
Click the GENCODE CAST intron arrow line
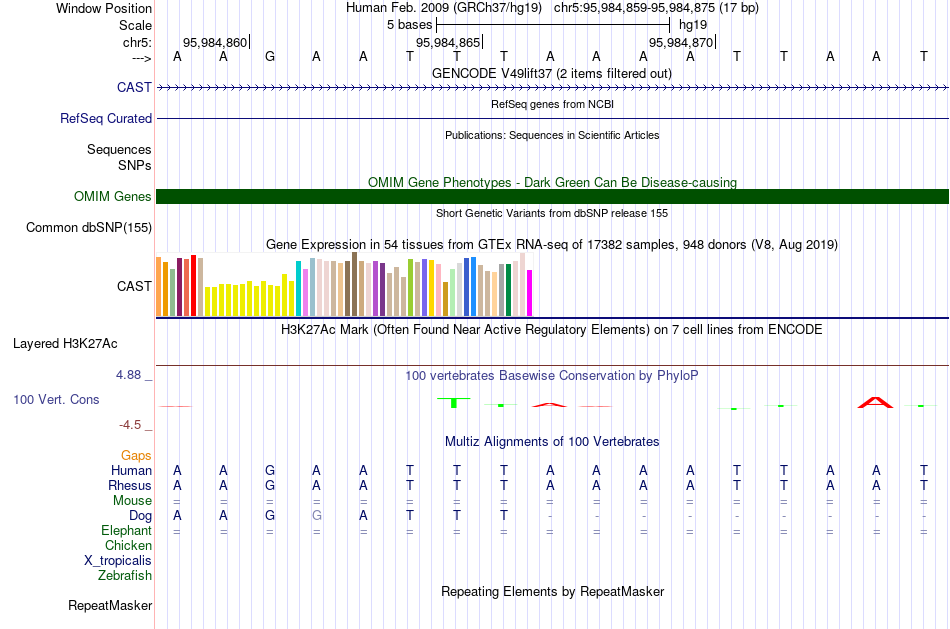552,88
